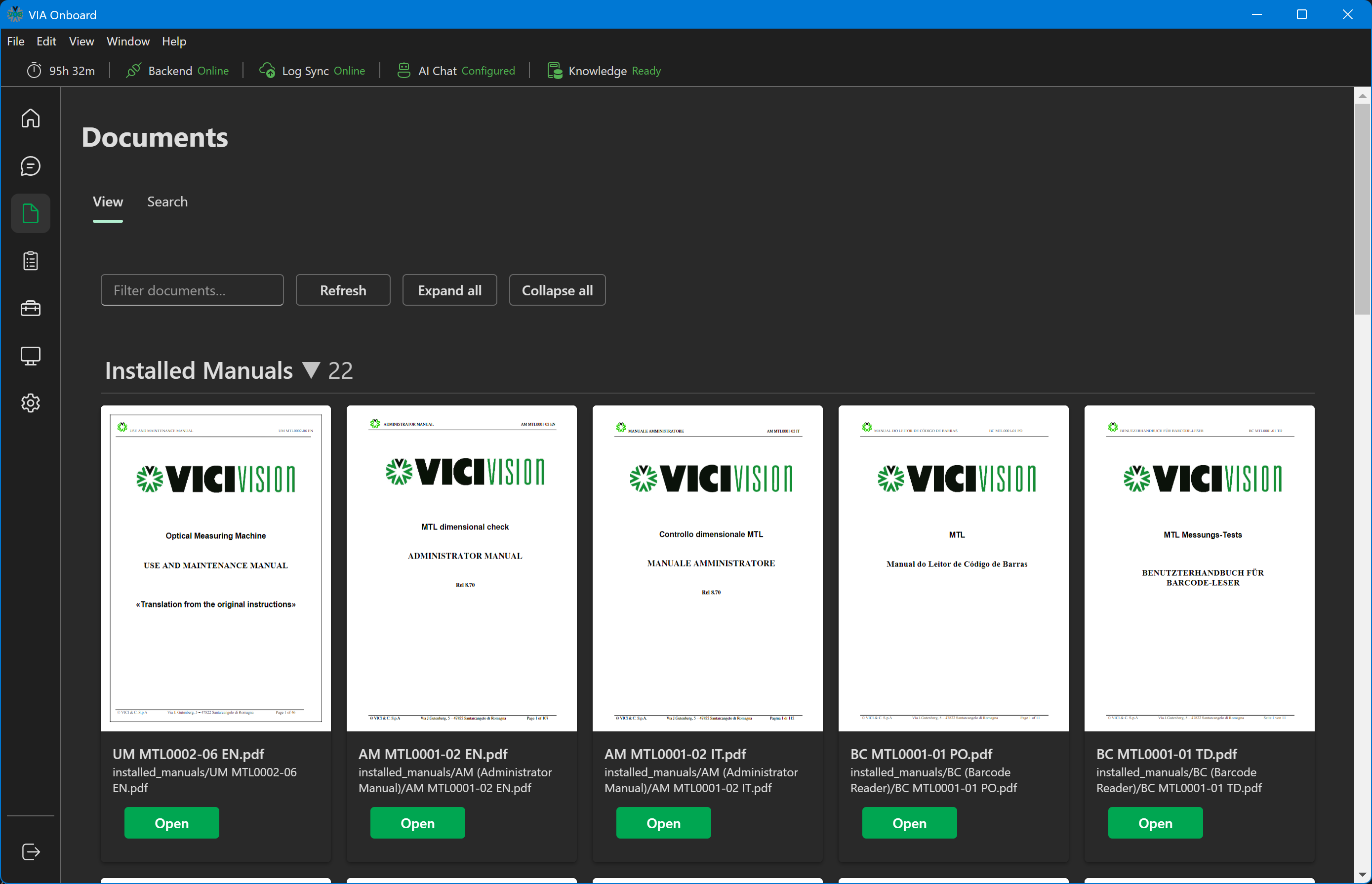The width and height of the screenshot is (1372, 884).
Task: Click the Manuale Amministratore cover thumbnail
Action: click(707, 568)
